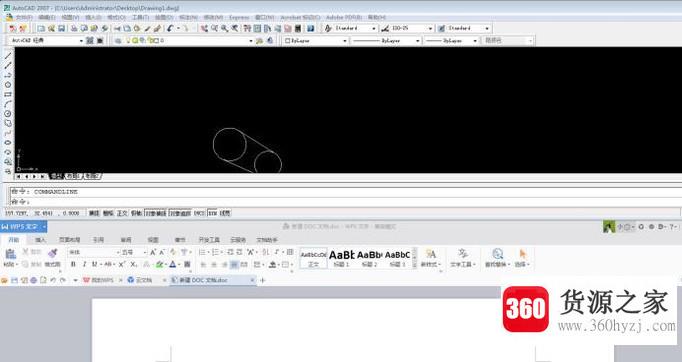Click into the WPS blank document page
Image resolution: width=682 pixels, height=362 pixels.
click(x=352, y=330)
